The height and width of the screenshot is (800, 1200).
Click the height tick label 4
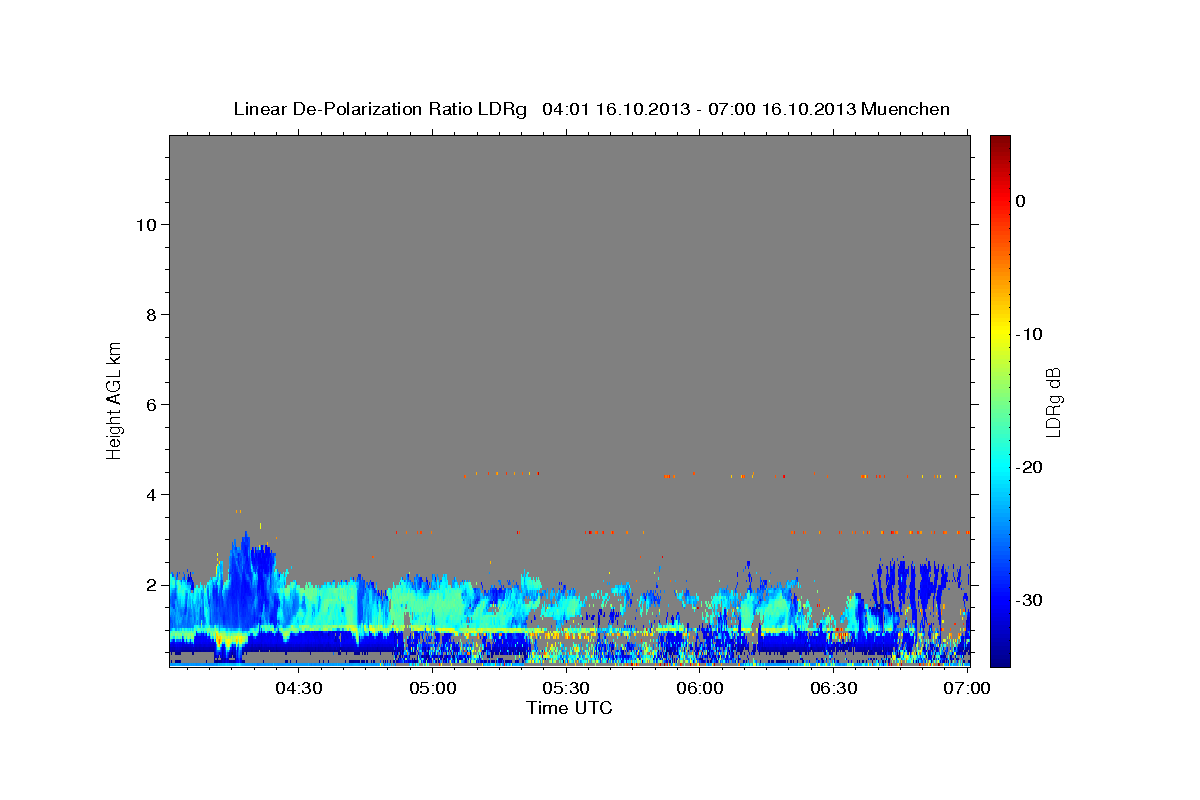click(150, 494)
